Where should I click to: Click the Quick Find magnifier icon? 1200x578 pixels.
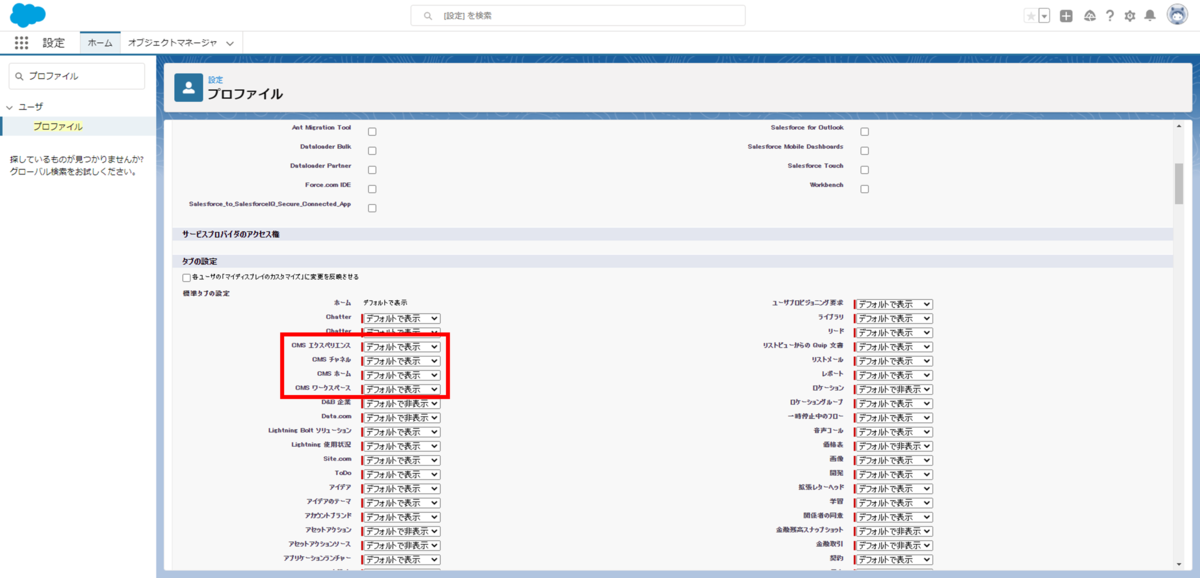[20, 76]
